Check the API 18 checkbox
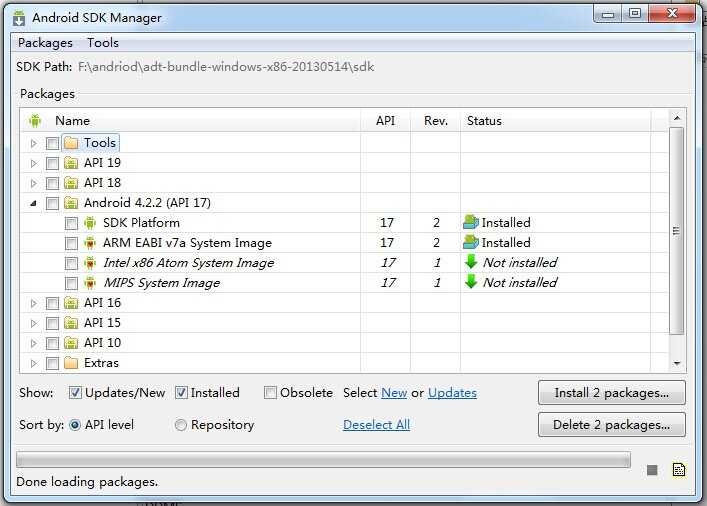The image size is (707, 506). coord(52,183)
